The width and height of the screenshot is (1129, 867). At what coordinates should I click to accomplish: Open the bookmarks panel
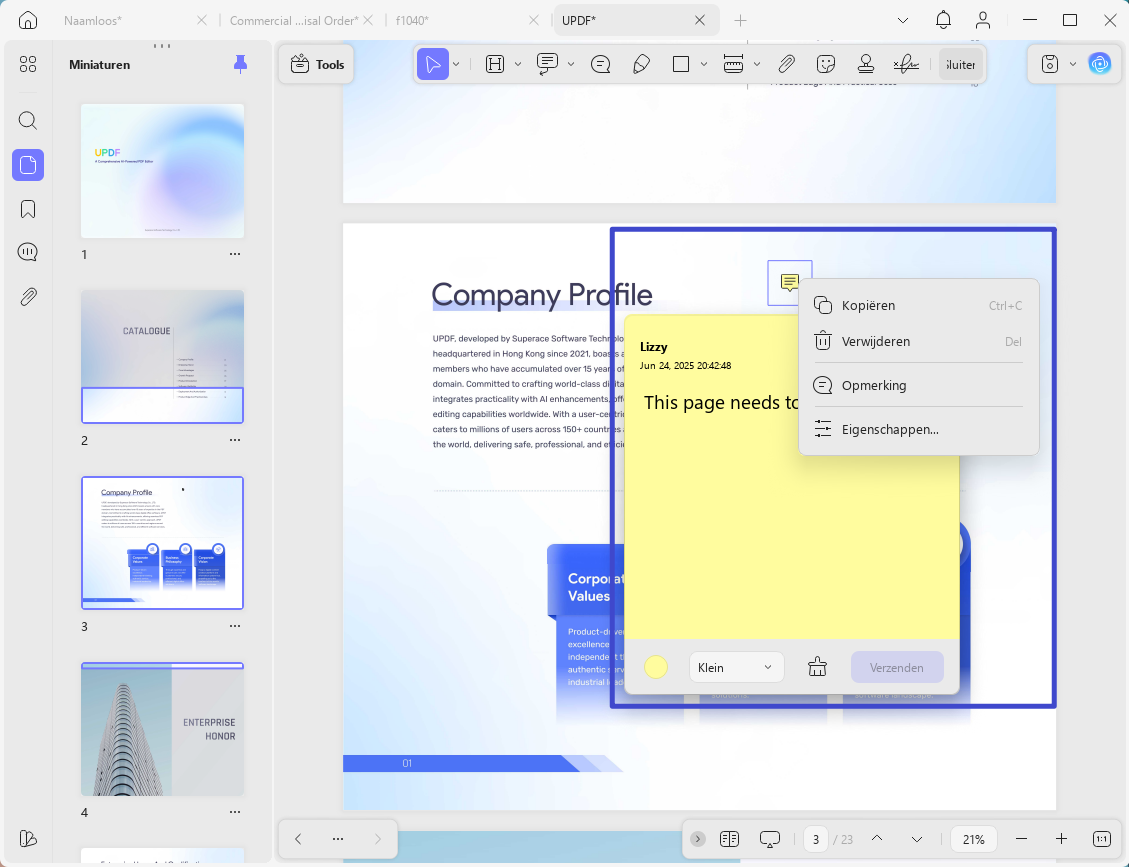[27, 209]
